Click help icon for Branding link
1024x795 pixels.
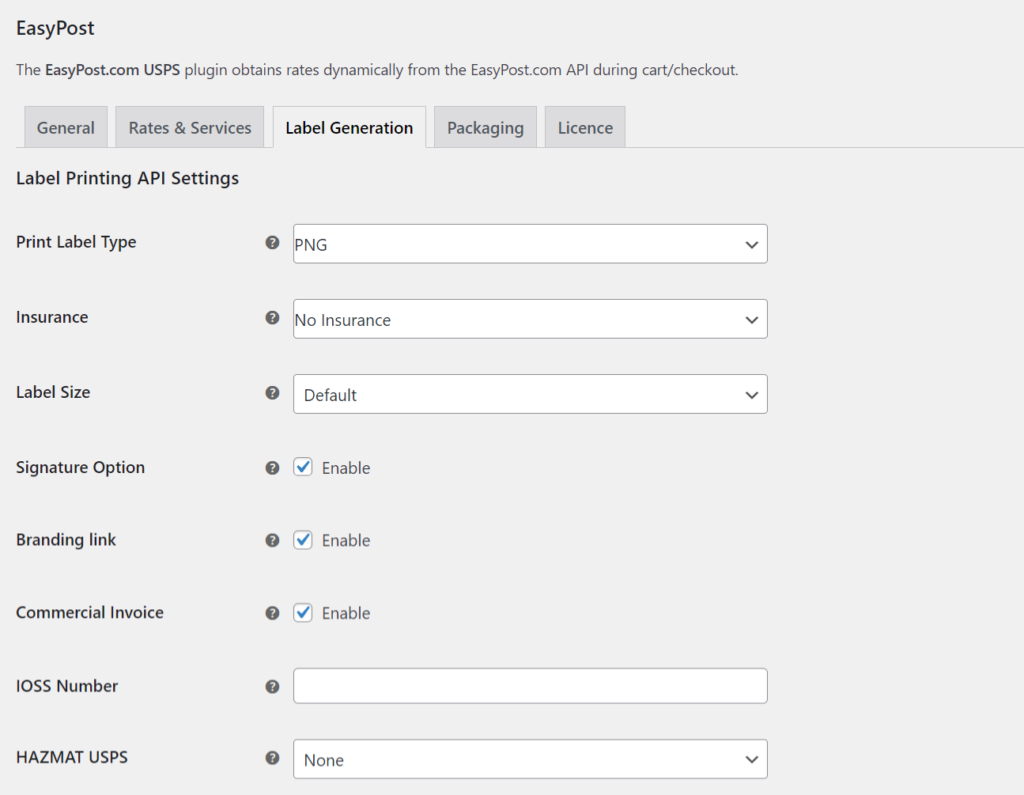click(272, 540)
